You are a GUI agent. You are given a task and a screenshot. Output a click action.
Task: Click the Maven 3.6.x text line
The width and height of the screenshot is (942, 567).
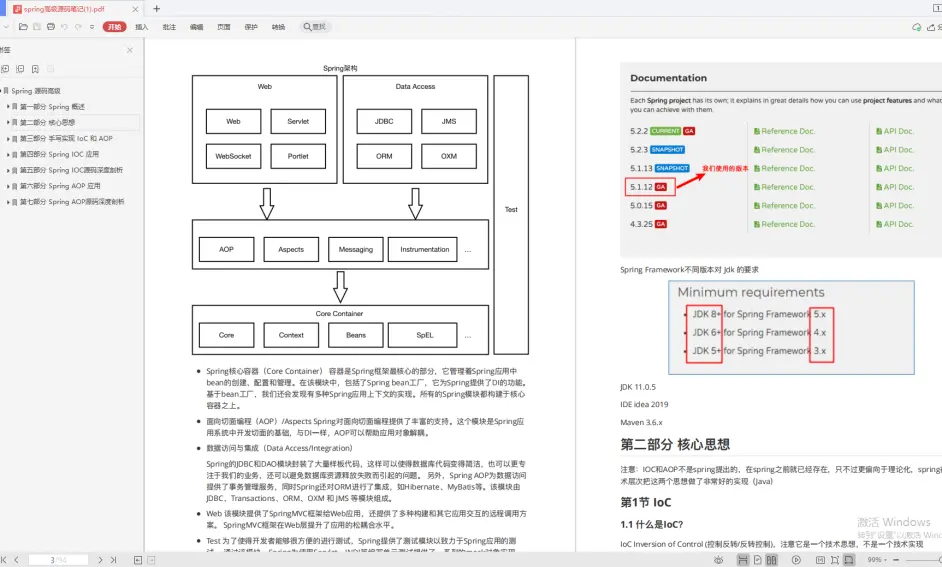pos(641,422)
